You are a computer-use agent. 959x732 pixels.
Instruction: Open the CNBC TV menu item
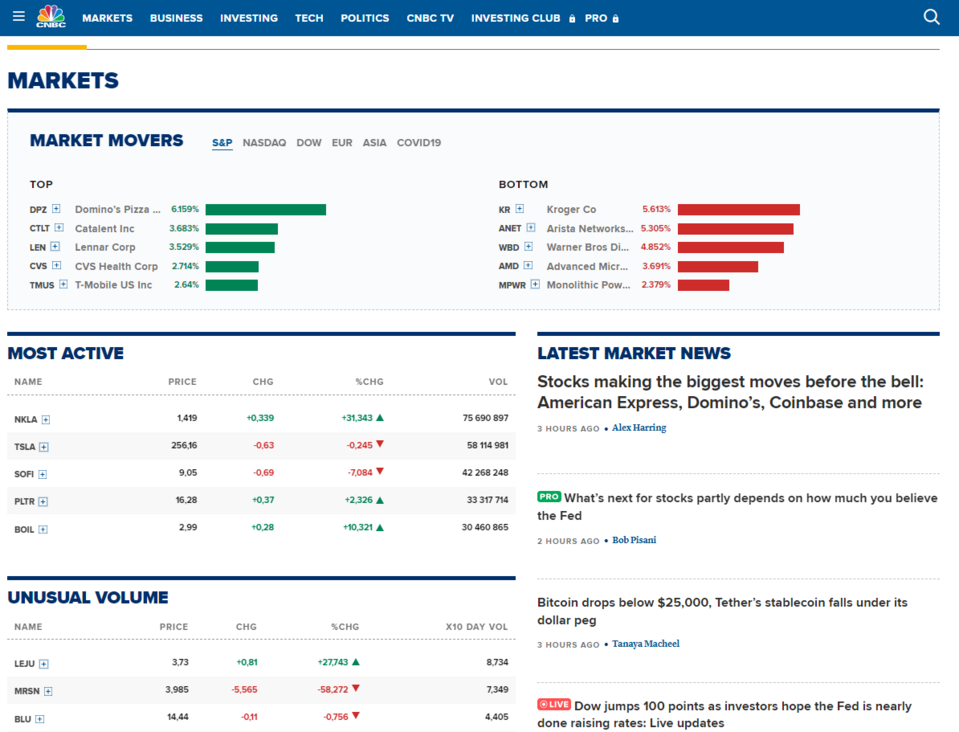tap(430, 18)
